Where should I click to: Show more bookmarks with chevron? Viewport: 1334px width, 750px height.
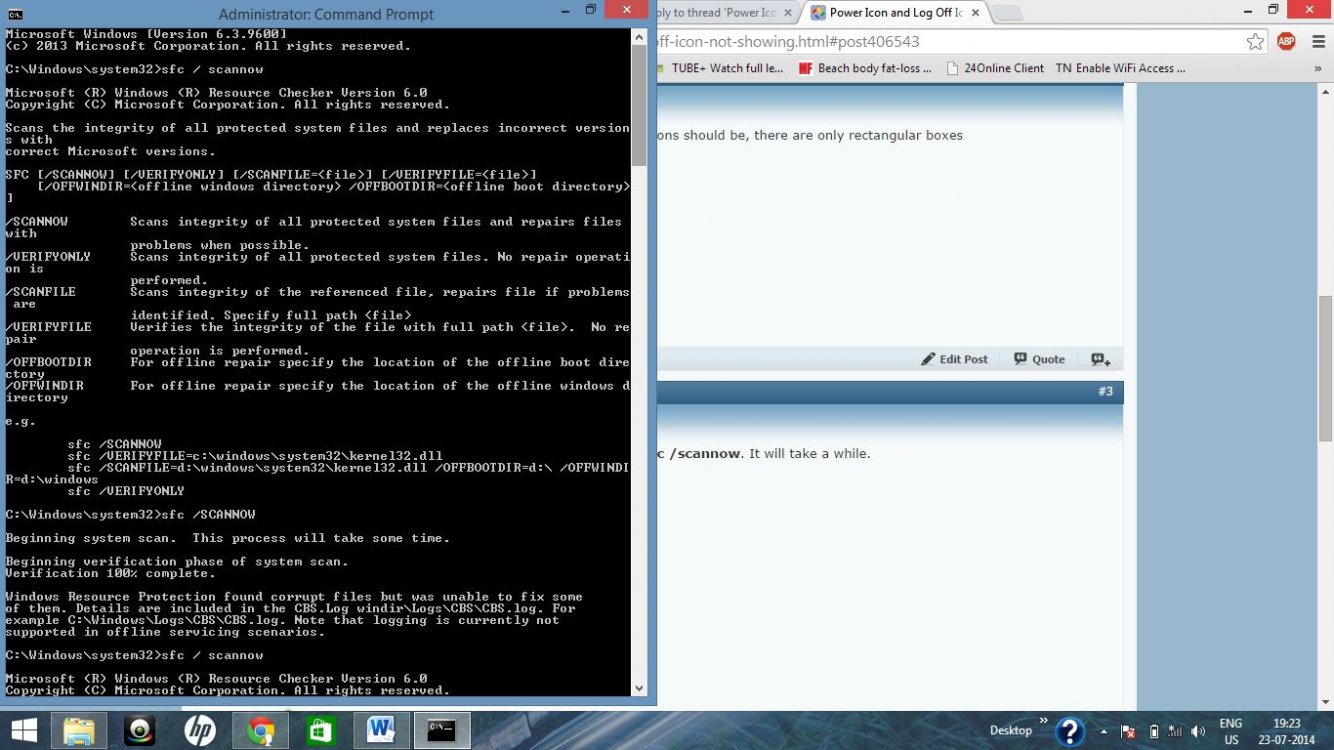point(1318,69)
